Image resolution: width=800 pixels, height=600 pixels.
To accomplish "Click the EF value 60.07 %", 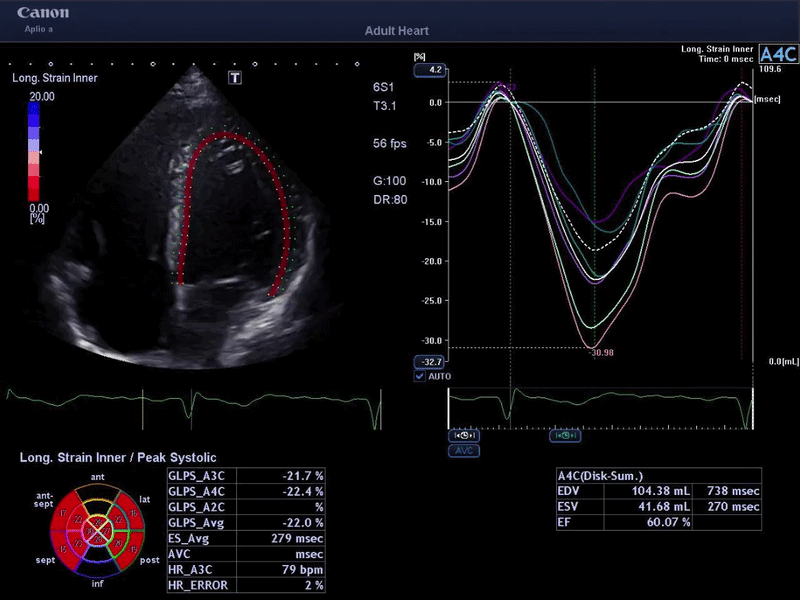I will [668, 522].
